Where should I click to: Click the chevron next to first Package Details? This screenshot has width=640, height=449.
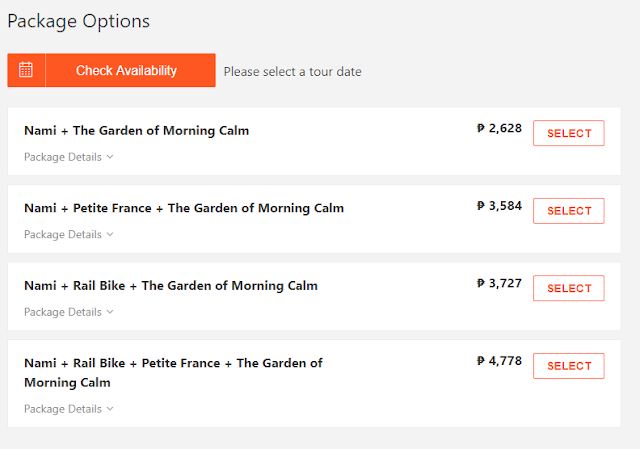pyautogui.click(x=110, y=157)
